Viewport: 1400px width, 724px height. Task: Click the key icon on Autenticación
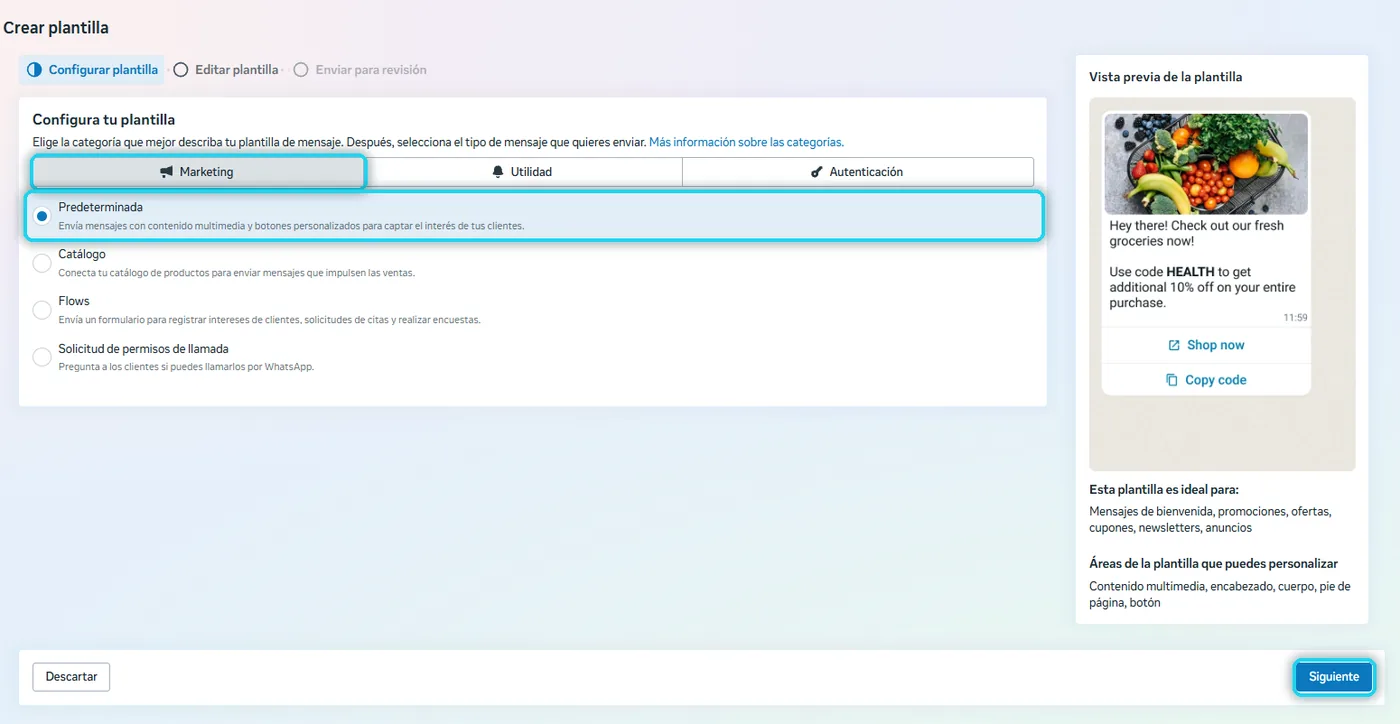(x=817, y=172)
